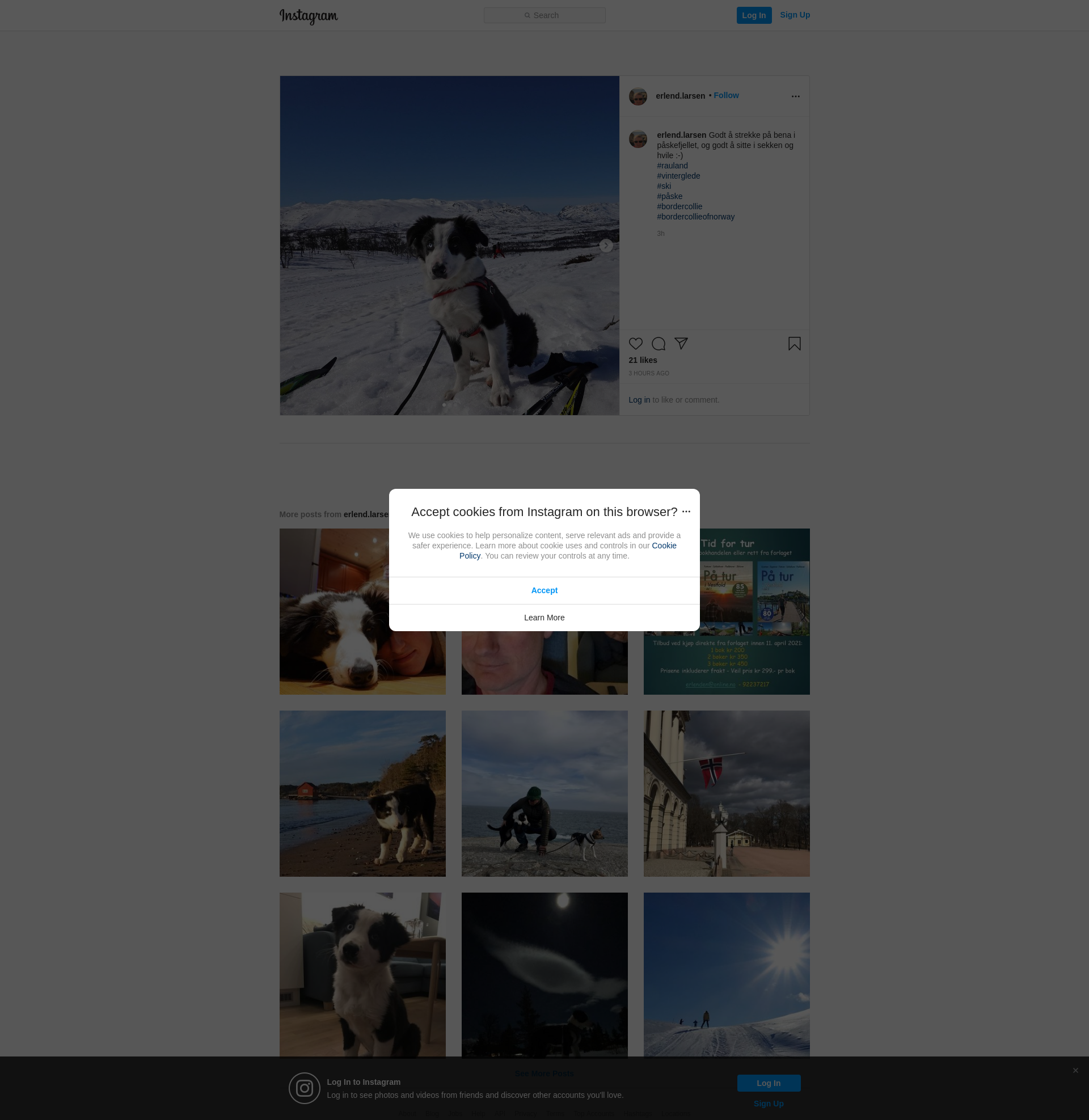This screenshot has height=1120, width=1089.
Task: Open the #vinterglede hashtag
Action: pos(678,176)
